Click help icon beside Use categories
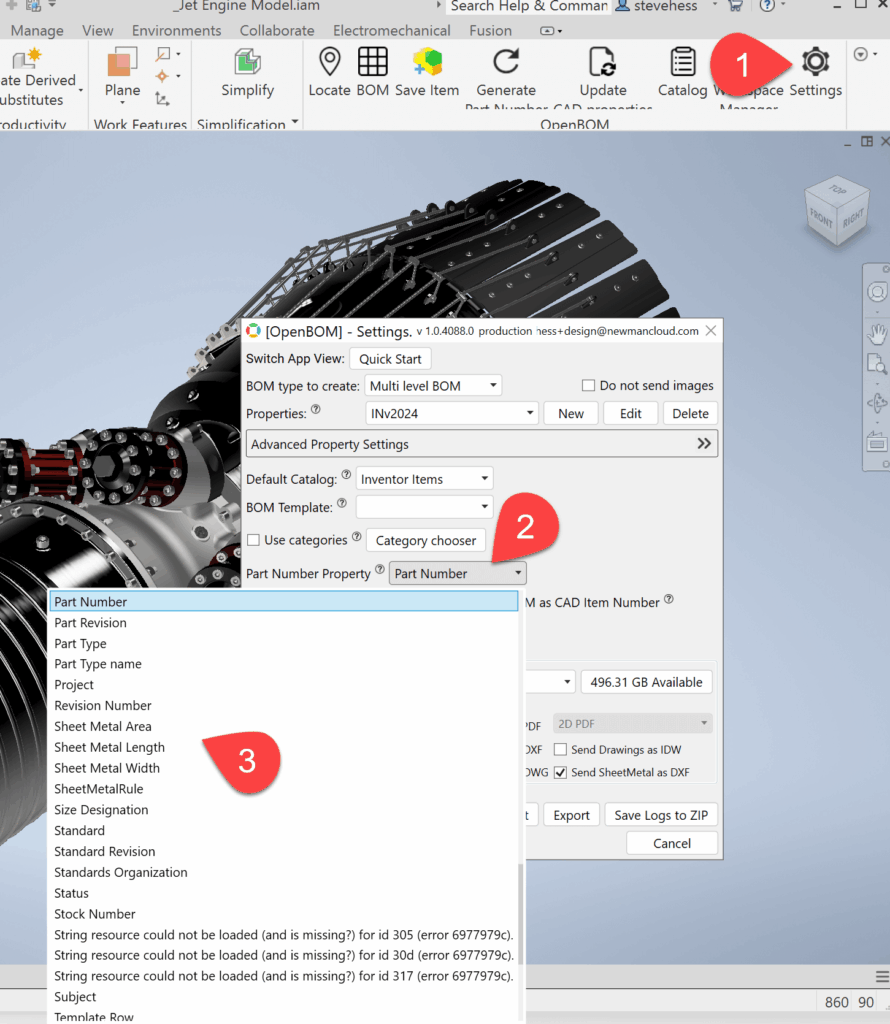Image resolution: width=890 pixels, height=1024 pixels. 357,536
